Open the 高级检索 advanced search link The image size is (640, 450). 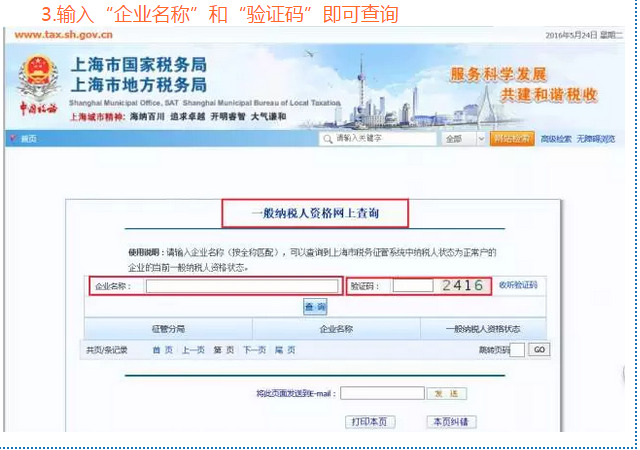click(x=556, y=139)
